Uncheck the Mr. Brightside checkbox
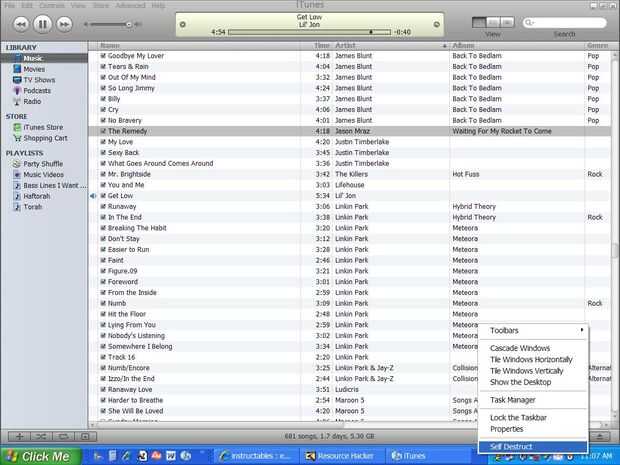Screen dimensions: 620x465 point(103,174)
